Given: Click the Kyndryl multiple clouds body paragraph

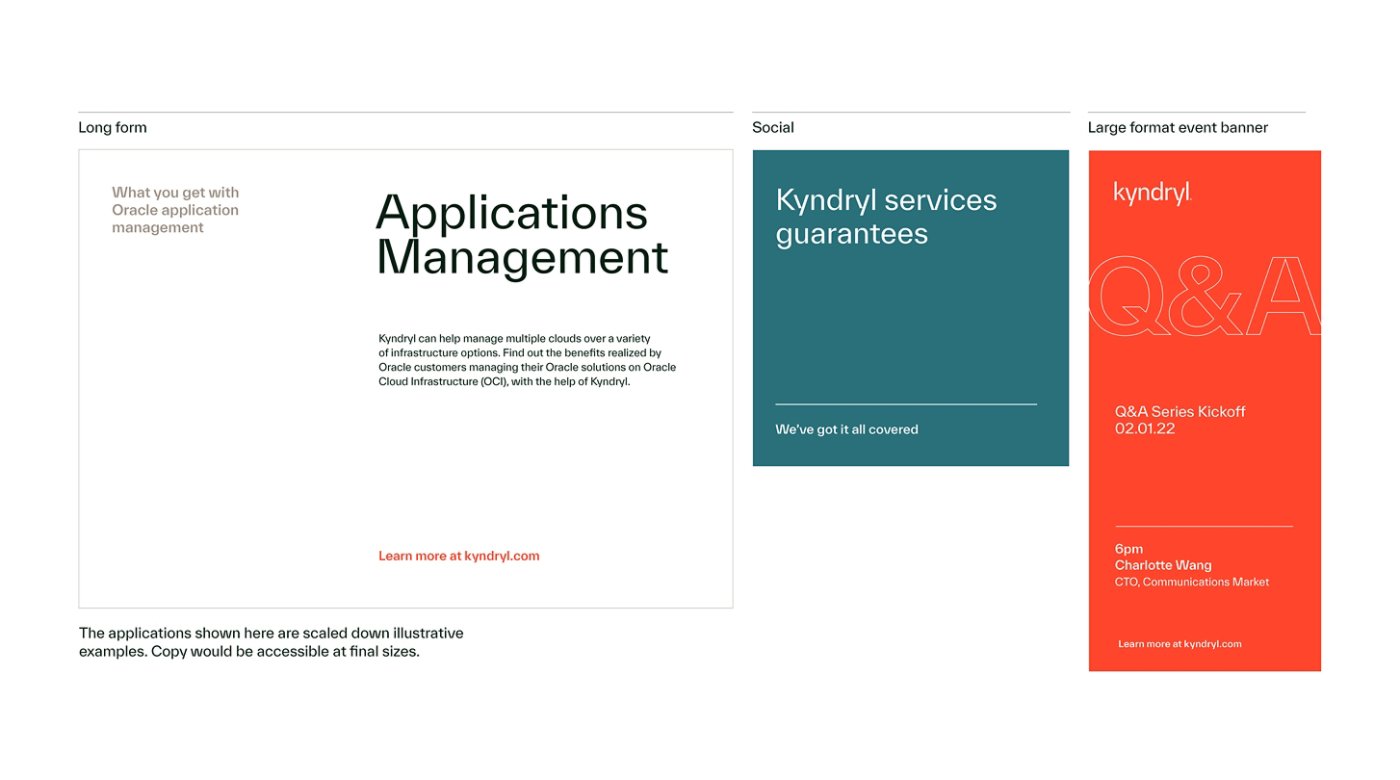Looking at the screenshot, I should pos(526,360).
